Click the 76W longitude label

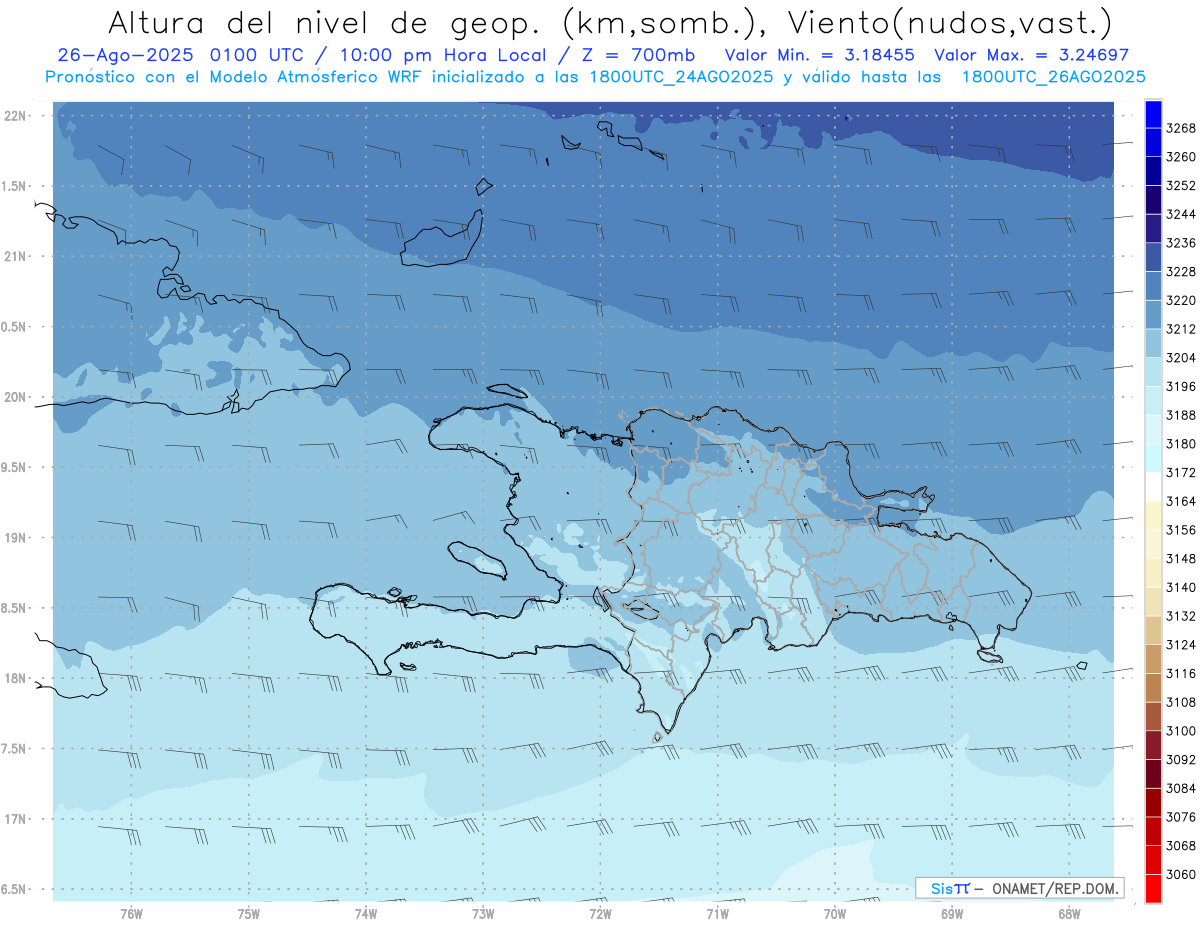131,913
